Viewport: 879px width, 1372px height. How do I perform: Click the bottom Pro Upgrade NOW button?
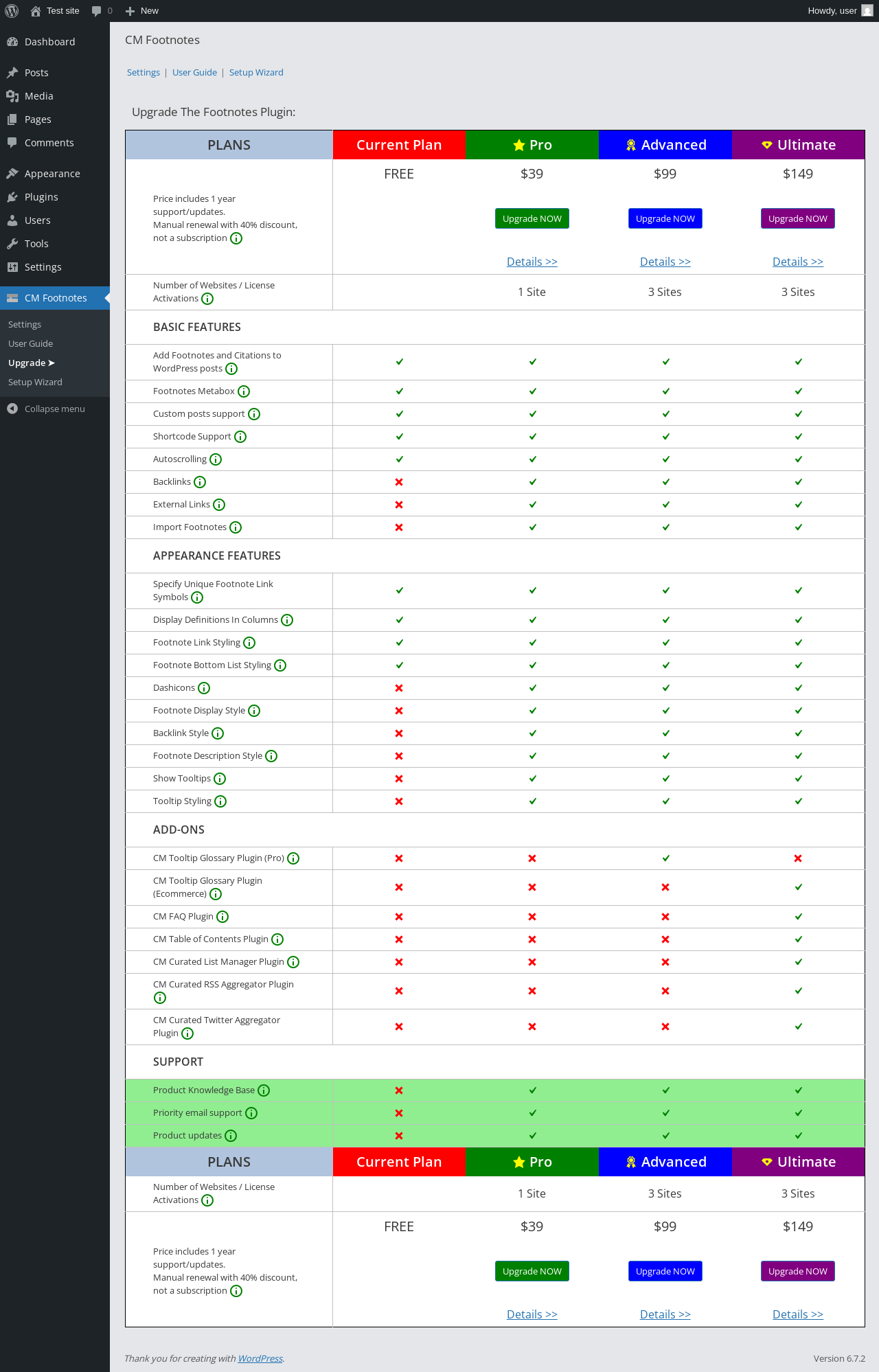(532, 1271)
